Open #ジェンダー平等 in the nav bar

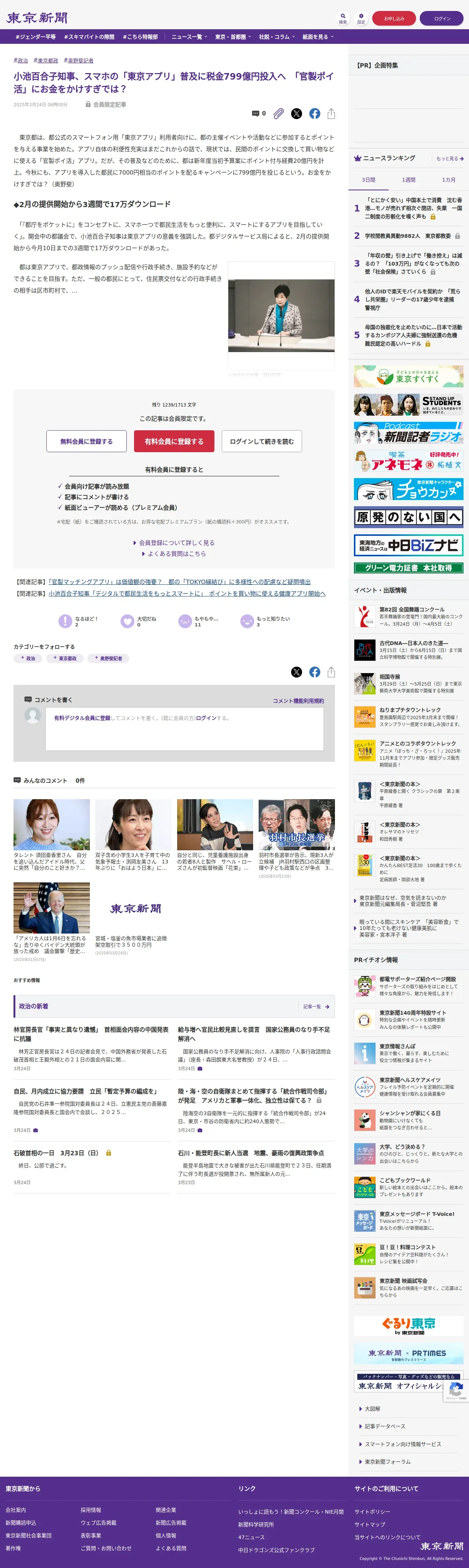pyautogui.click(x=35, y=37)
